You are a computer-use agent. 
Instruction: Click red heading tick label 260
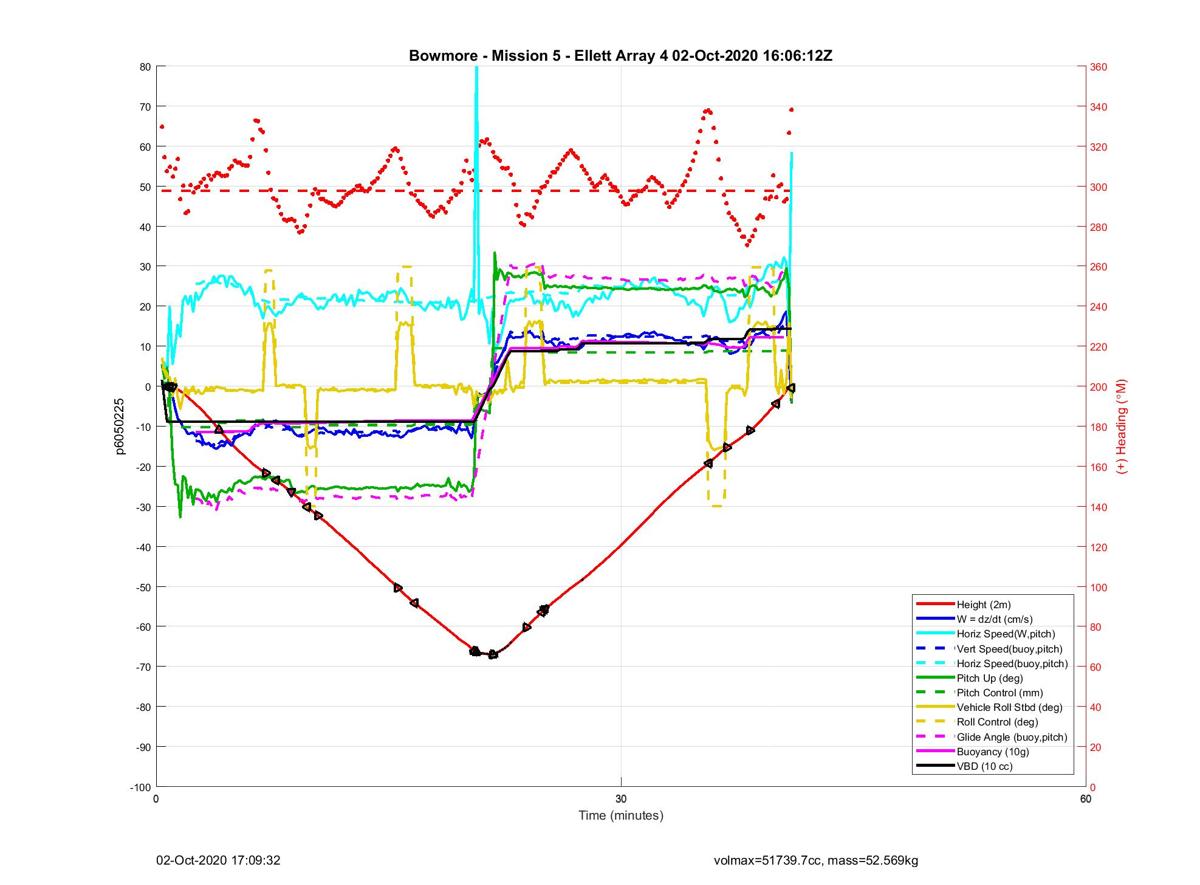1099,267
